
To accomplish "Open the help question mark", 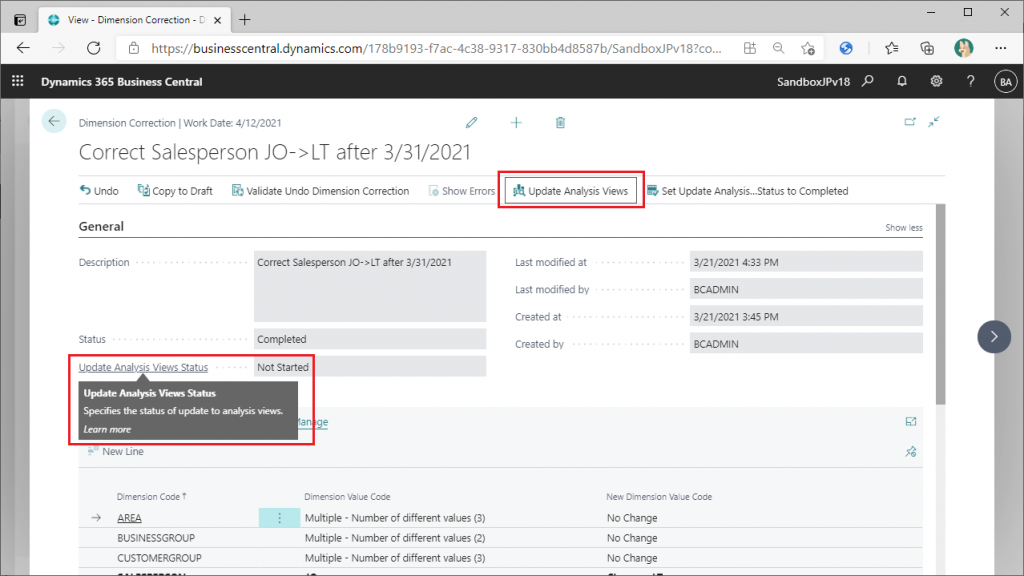I will click(970, 81).
